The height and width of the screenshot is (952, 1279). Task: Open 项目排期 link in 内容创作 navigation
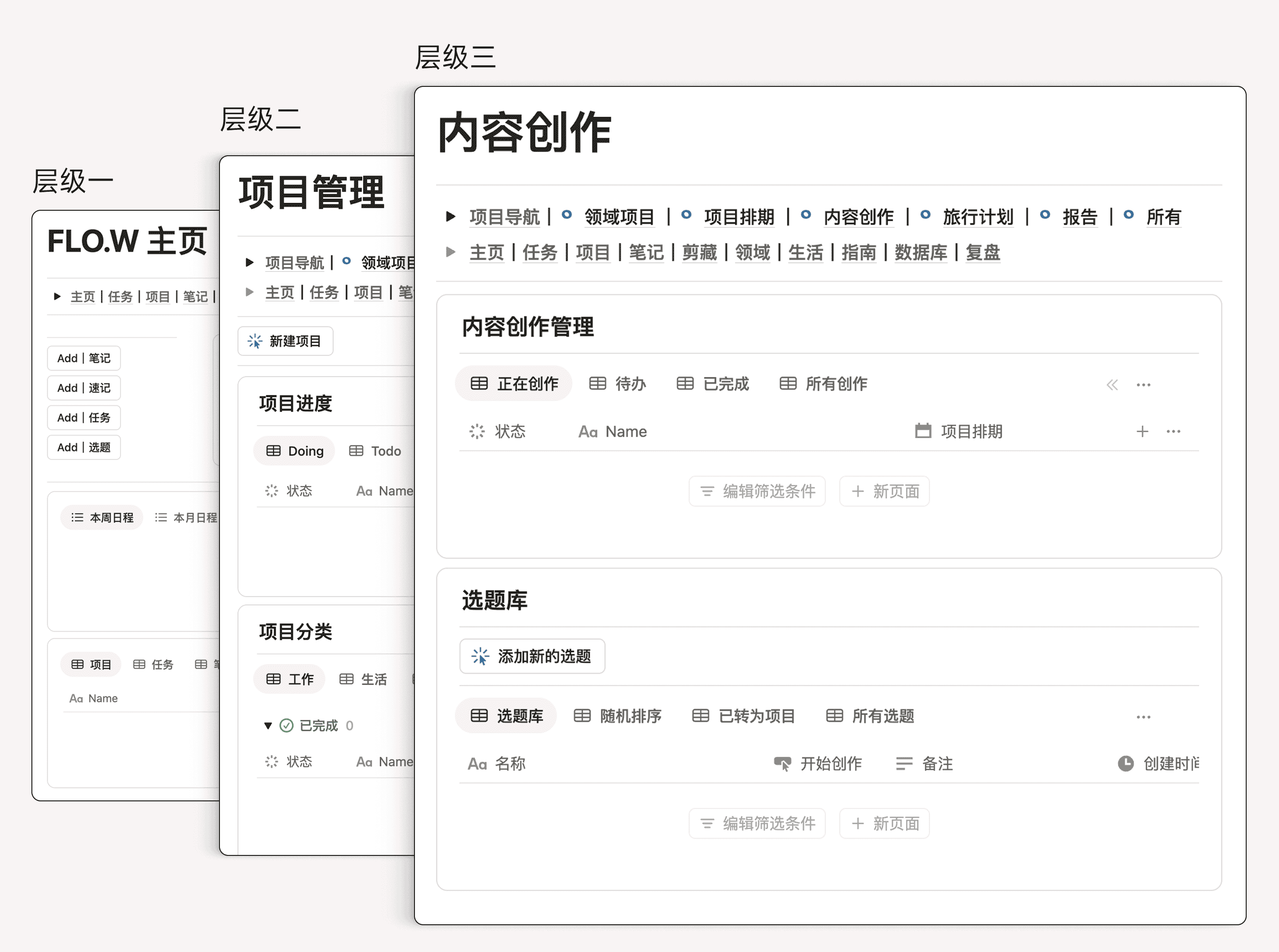[x=739, y=217]
